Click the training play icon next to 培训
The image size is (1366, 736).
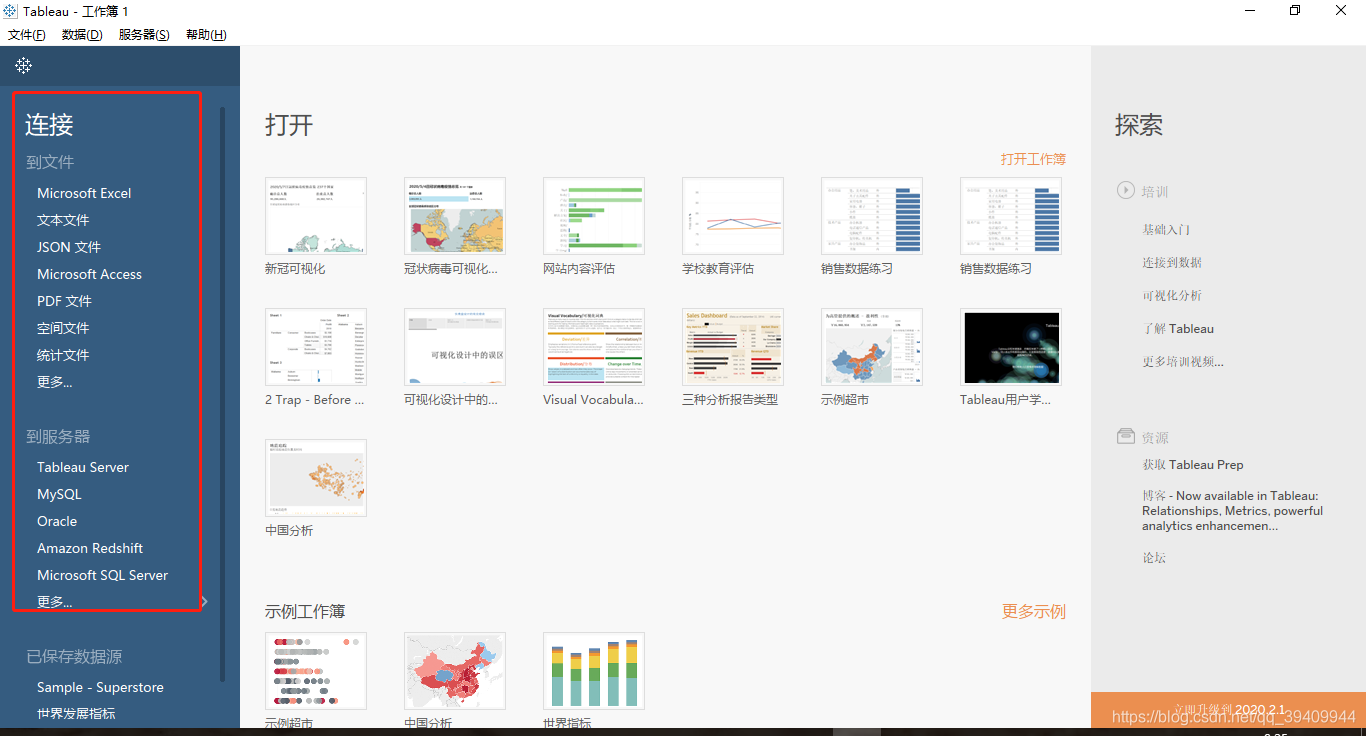click(1126, 190)
